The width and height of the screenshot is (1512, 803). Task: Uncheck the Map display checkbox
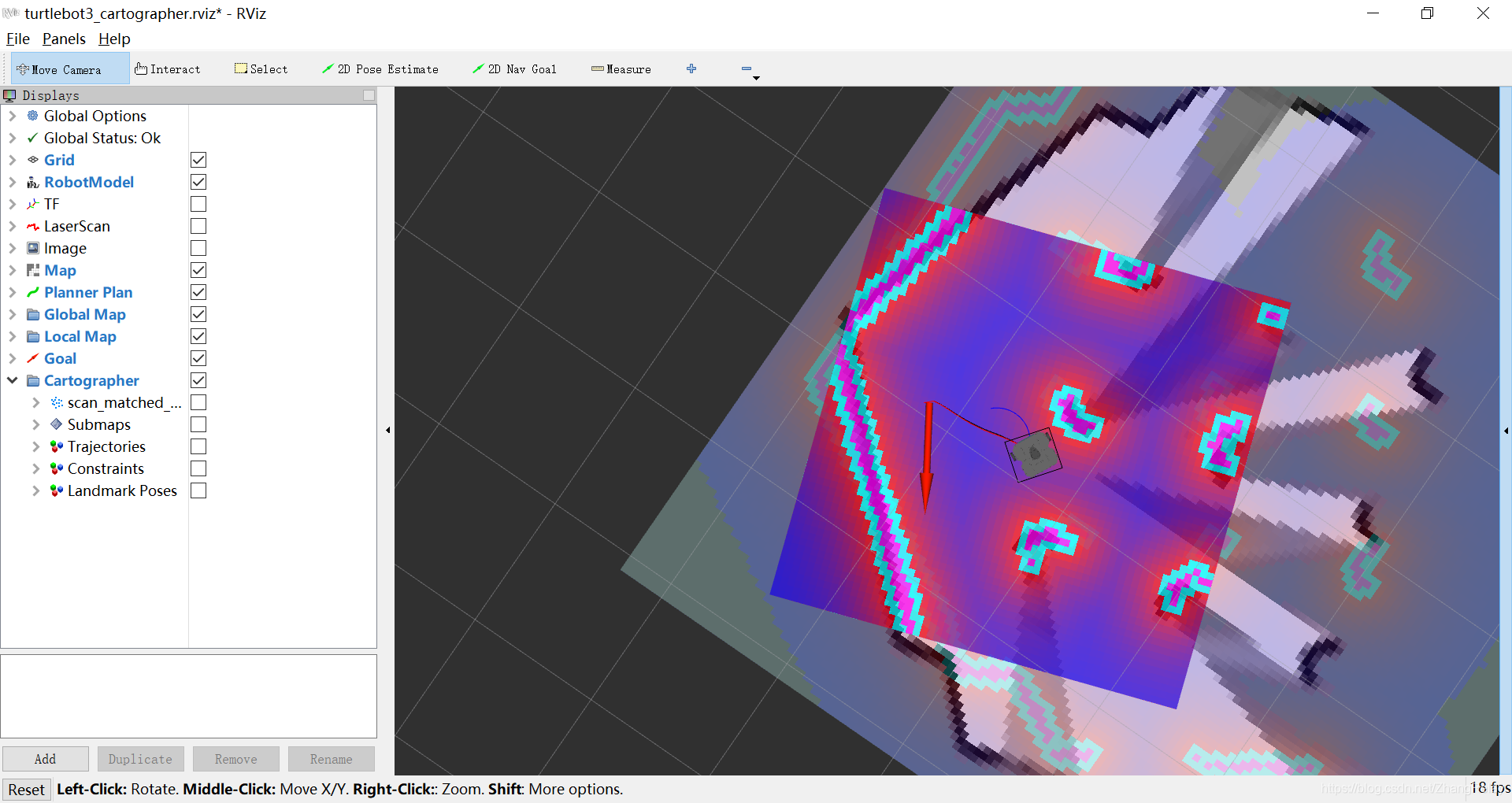pos(198,270)
